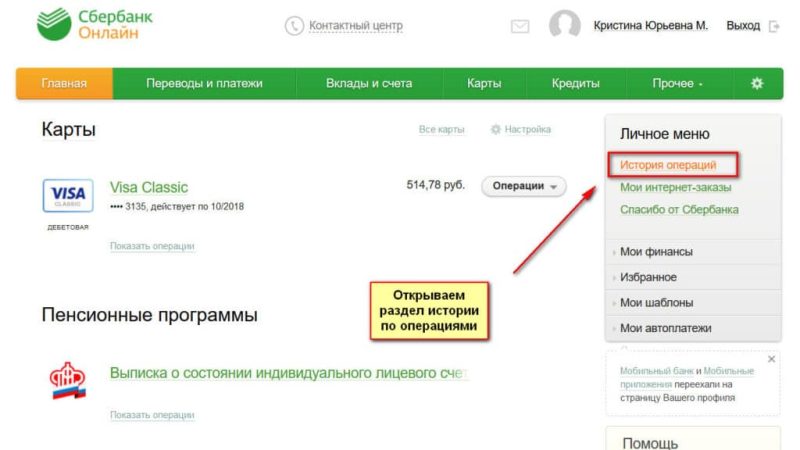Open История операций link

coord(668,165)
